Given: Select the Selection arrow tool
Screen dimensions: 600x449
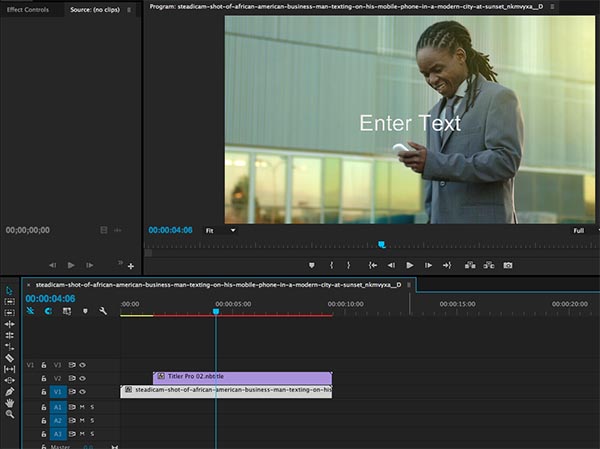Looking at the screenshot, I should tap(10, 290).
